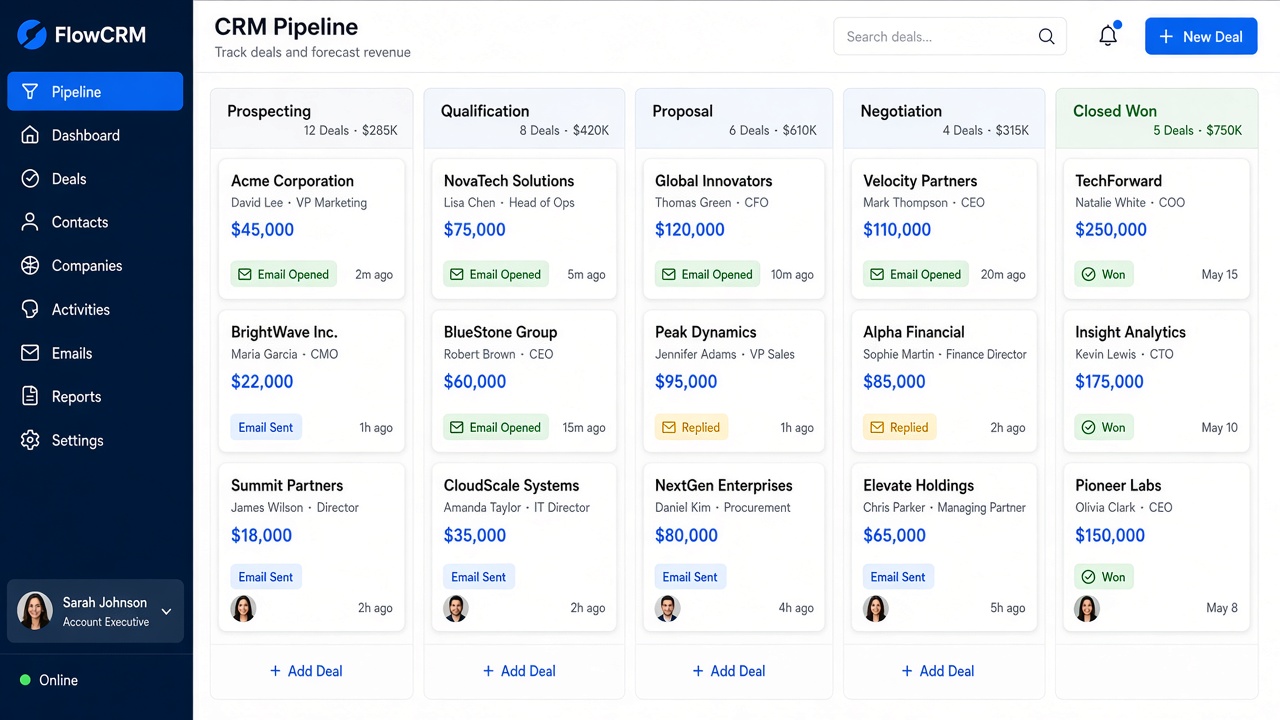Click the Velocity Partners deal title
The image size is (1280, 720).
920,181
